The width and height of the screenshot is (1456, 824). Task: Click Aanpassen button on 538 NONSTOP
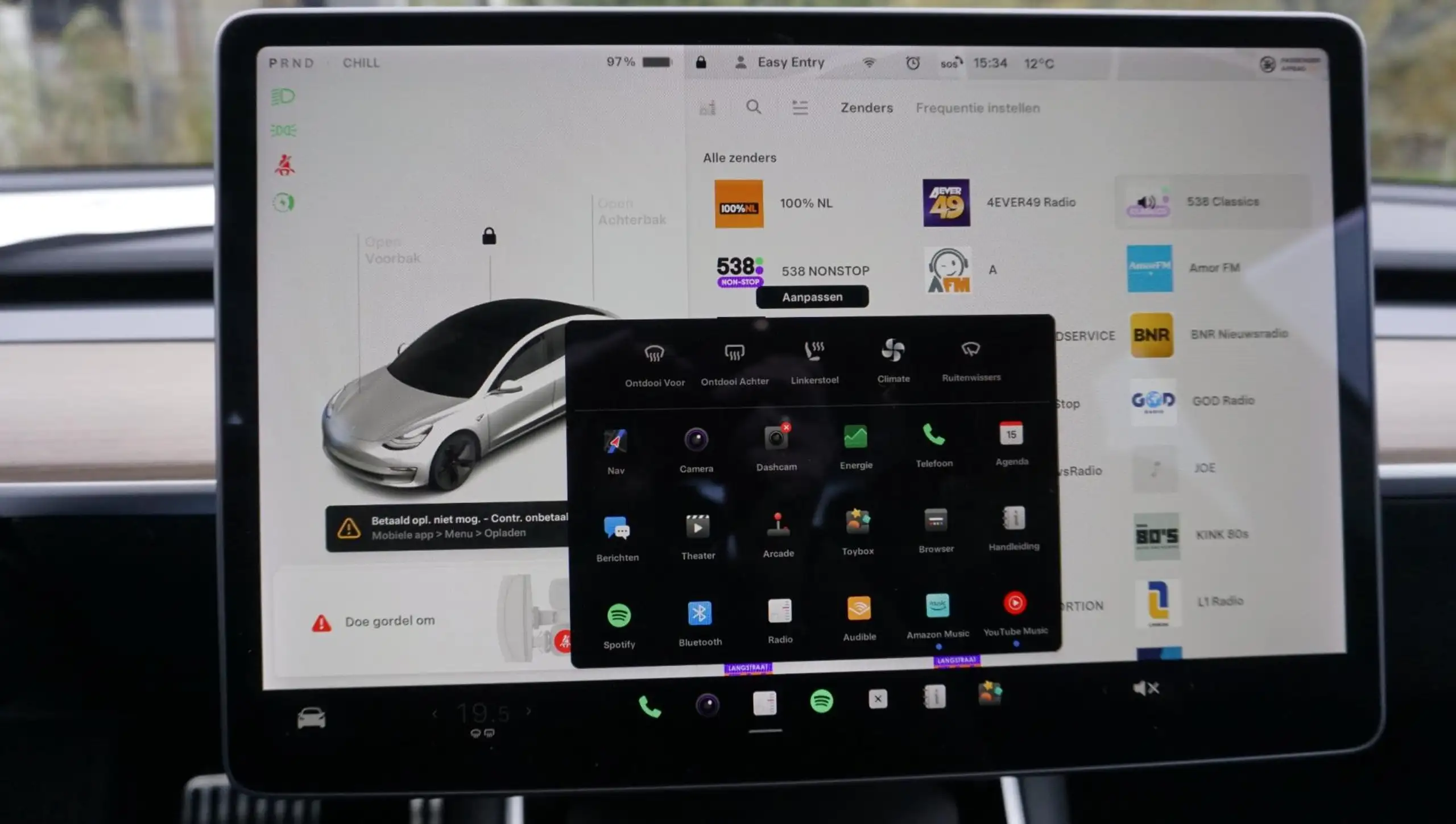(x=812, y=297)
